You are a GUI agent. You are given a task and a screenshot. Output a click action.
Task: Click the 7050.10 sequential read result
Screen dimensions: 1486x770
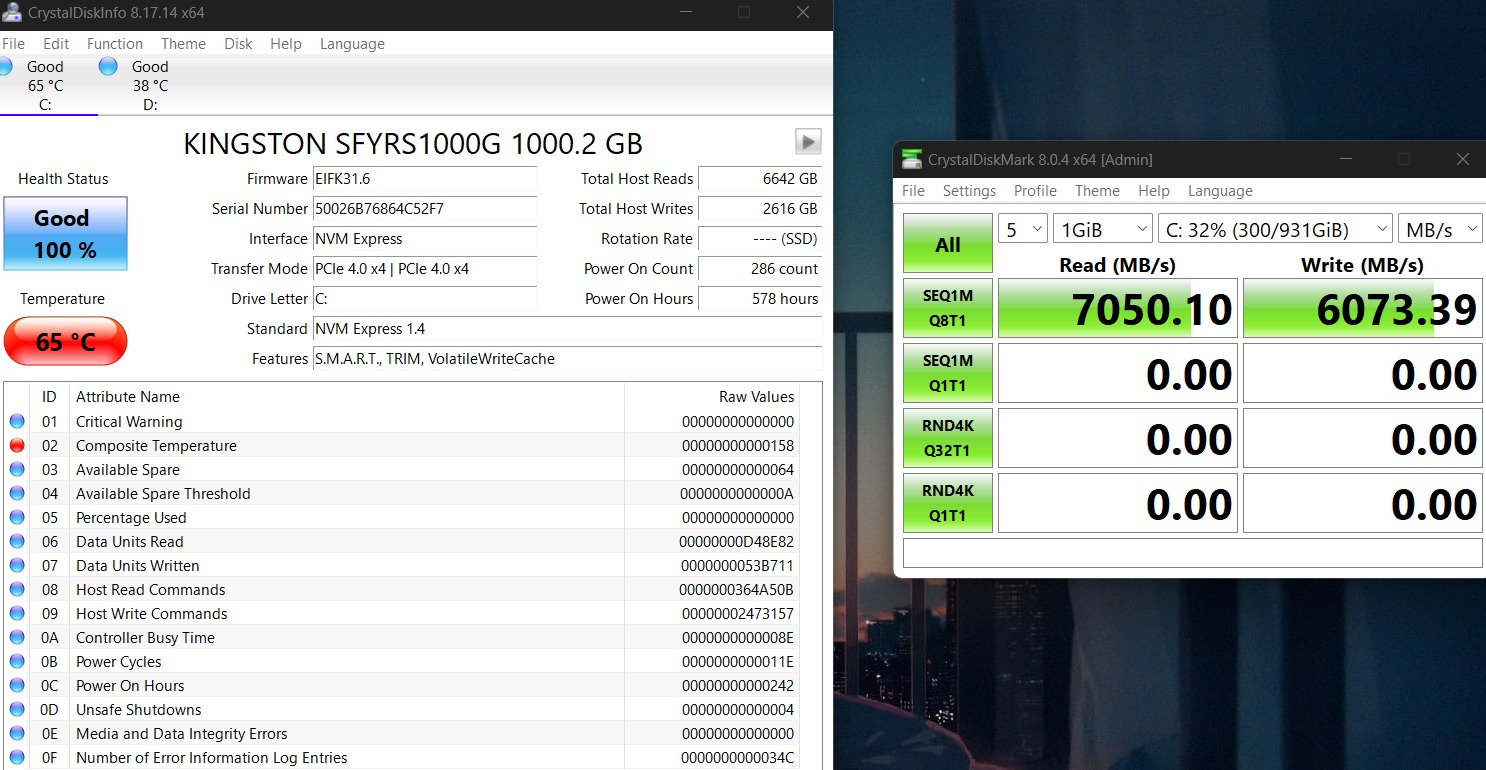pos(1118,309)
